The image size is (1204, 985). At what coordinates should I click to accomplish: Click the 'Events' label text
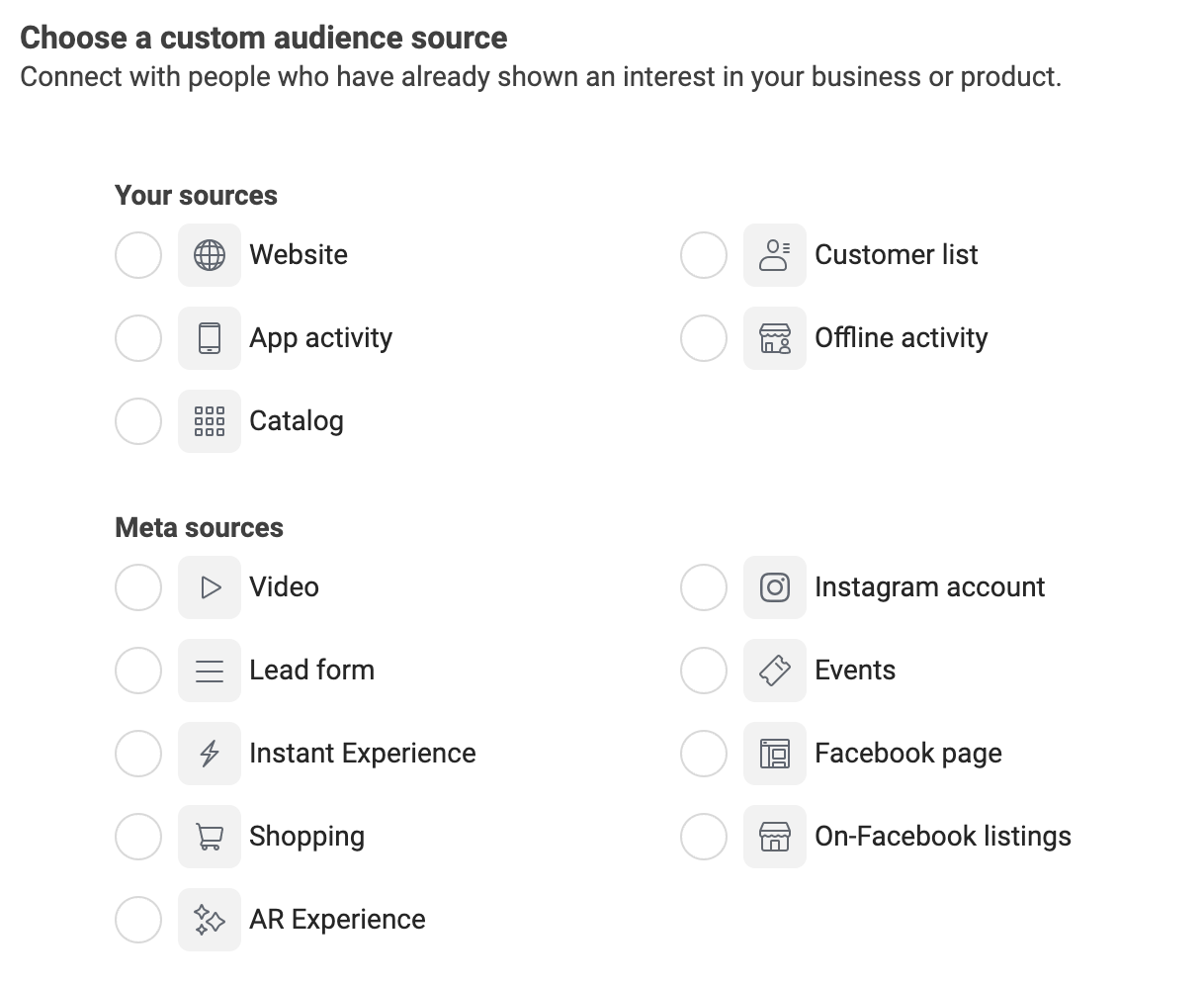855,671
